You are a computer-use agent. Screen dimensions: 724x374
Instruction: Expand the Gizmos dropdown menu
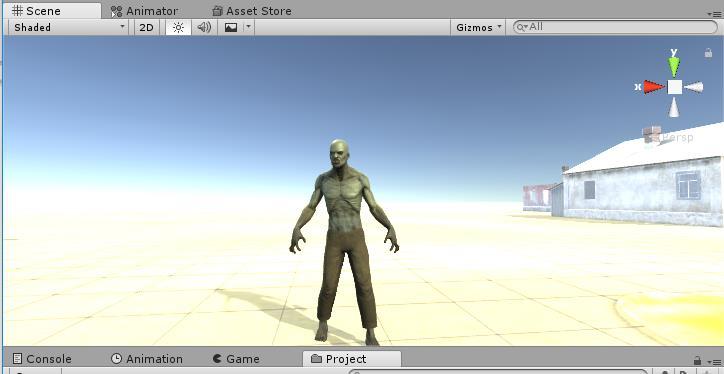click(x=478, y=27)
